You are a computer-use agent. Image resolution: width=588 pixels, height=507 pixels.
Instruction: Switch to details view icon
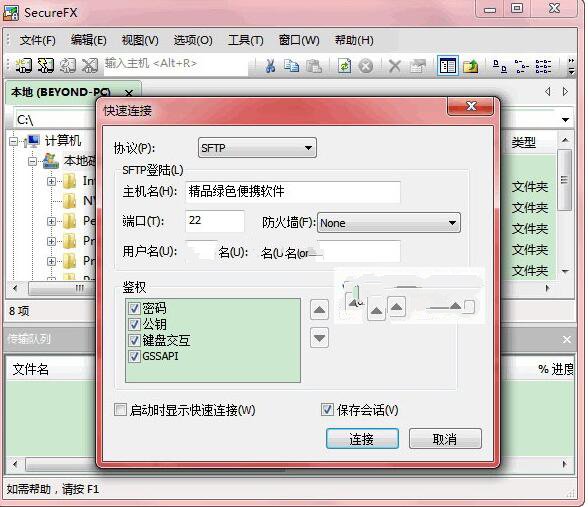(x=543, y=66)
